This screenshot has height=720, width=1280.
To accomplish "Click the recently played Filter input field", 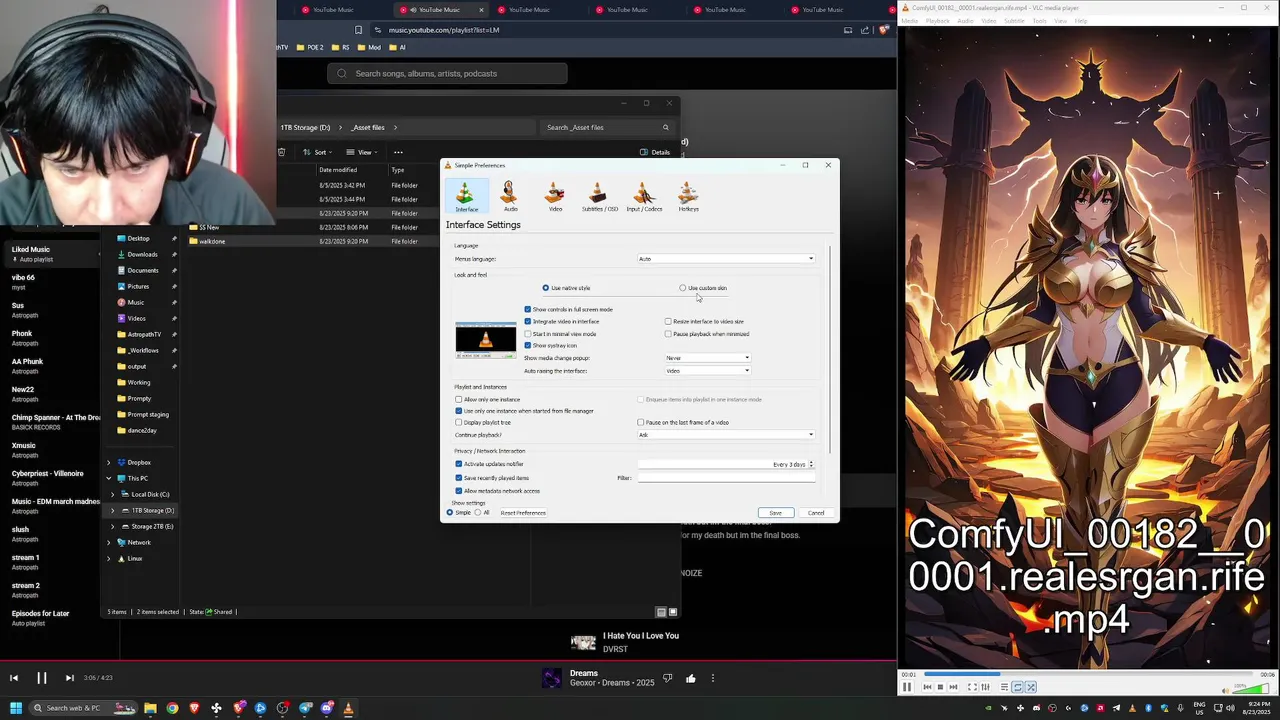I will [x=726, y=478].
